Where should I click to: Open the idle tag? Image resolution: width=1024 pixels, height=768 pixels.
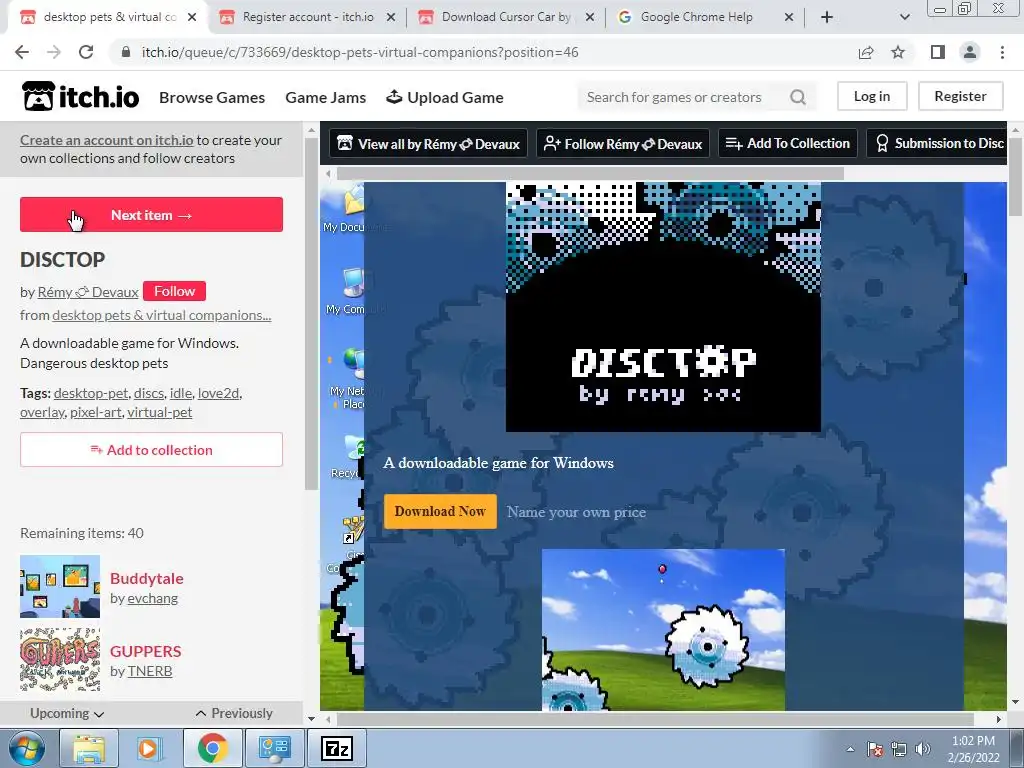(x=180, y=393)
